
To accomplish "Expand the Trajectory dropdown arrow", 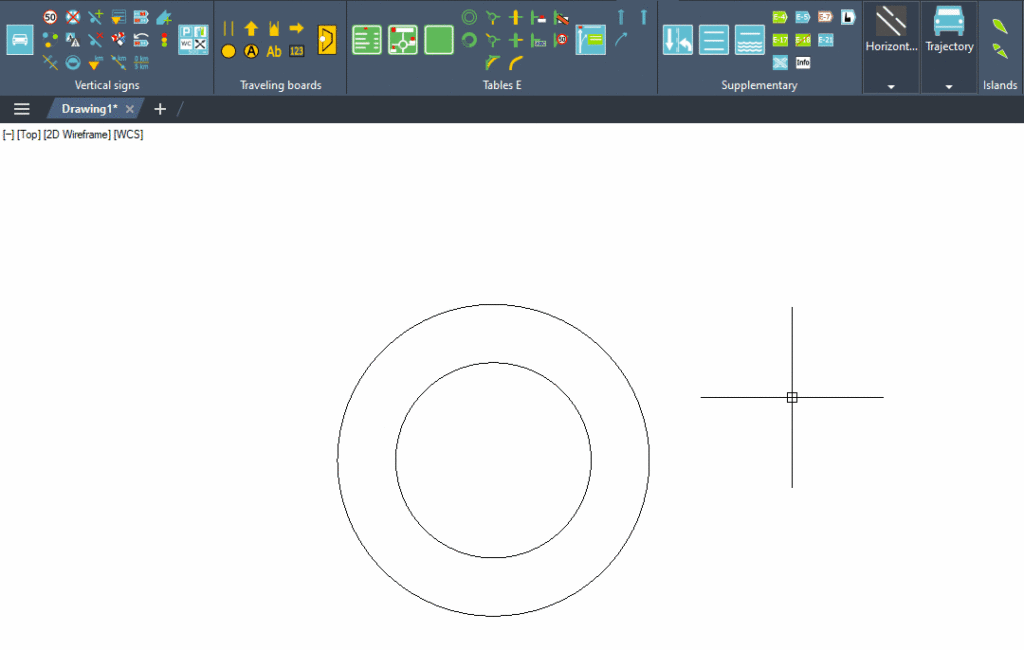I will point(949,86).
